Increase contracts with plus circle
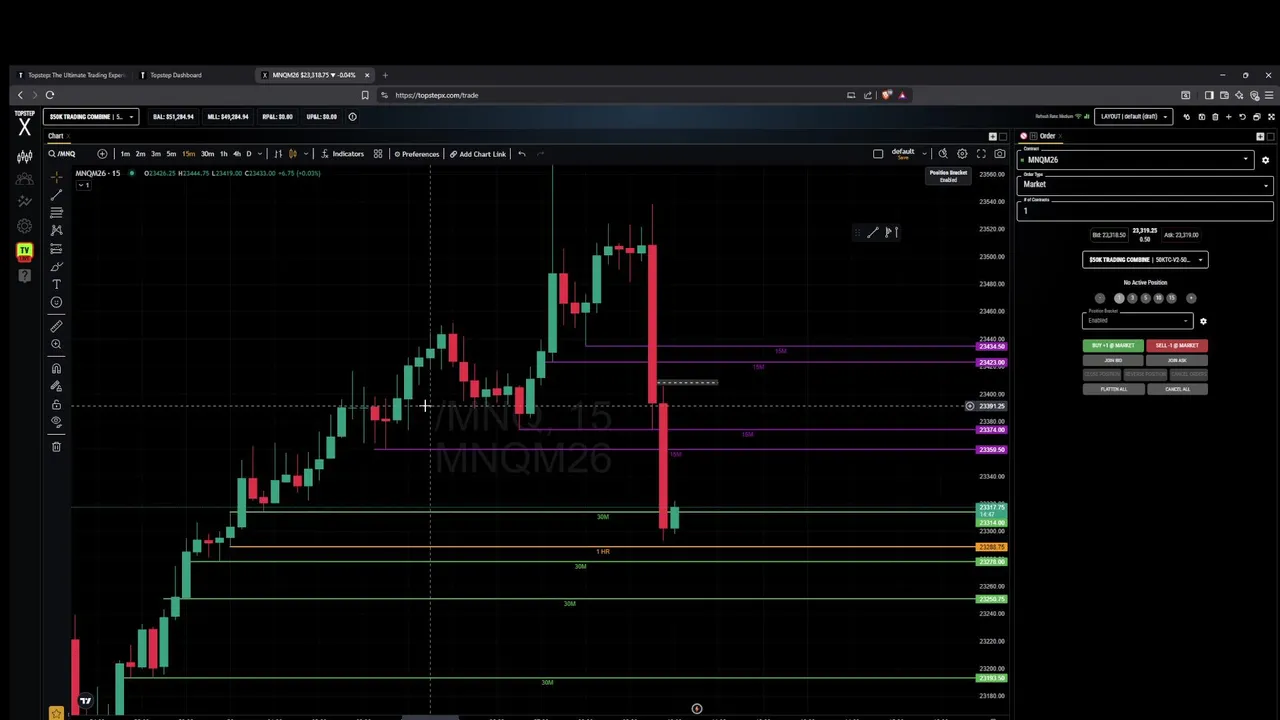The width and height of the screenshot is (1280, 720). [x=1190, y=298]
